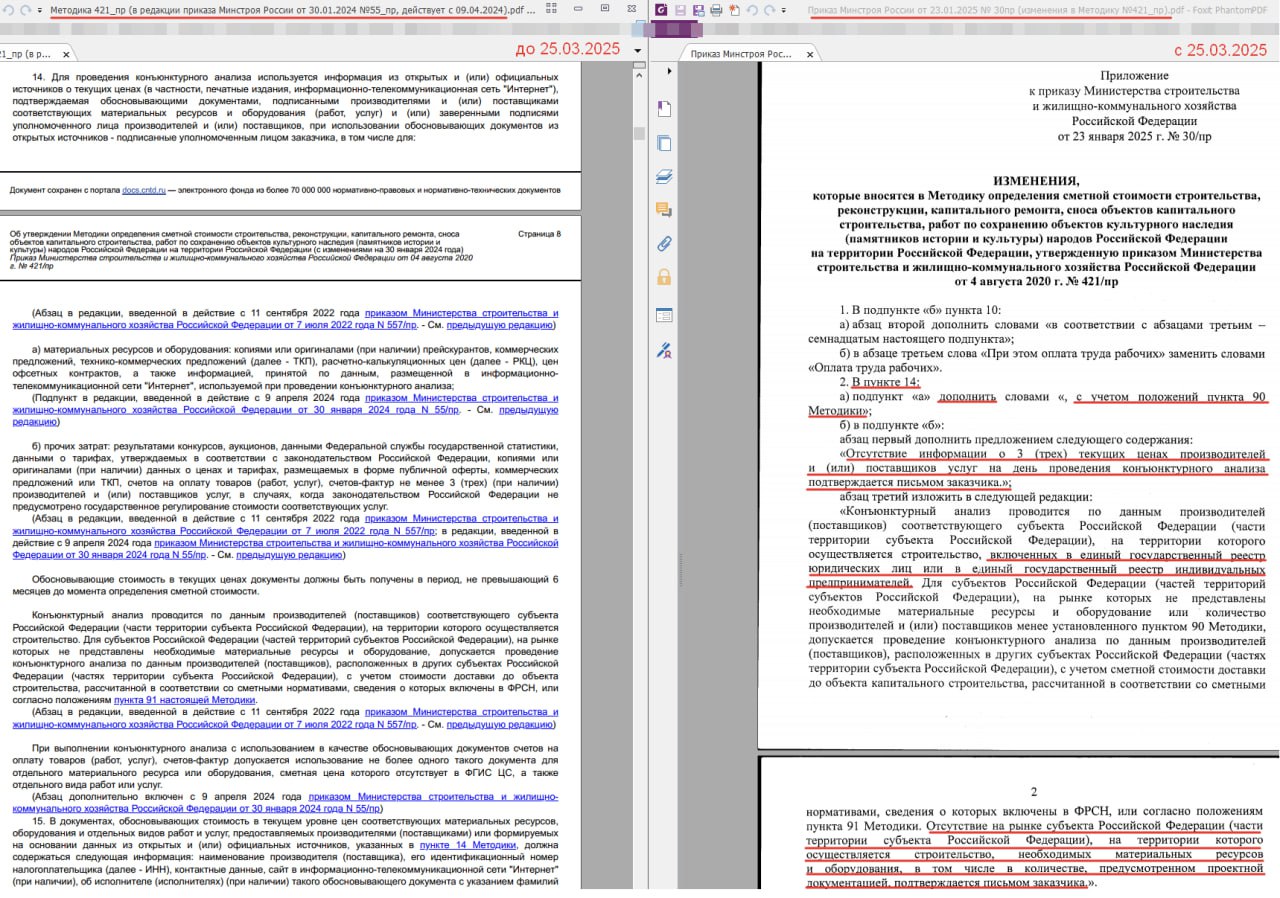The width and height of the screenshot is (1280, 898).
Task: Click the scroll-up arrow of left document scrollbar
Action: point(639,74)
